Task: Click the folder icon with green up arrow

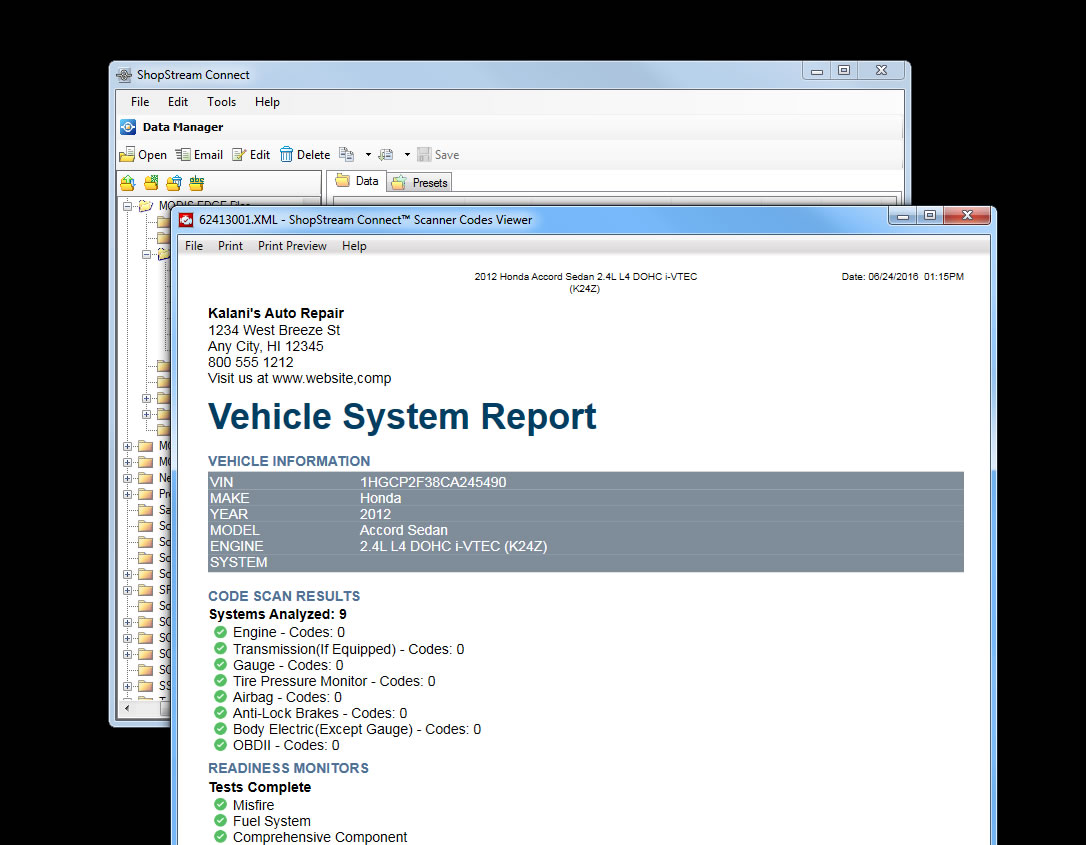Action: click(x=127, y=183)
